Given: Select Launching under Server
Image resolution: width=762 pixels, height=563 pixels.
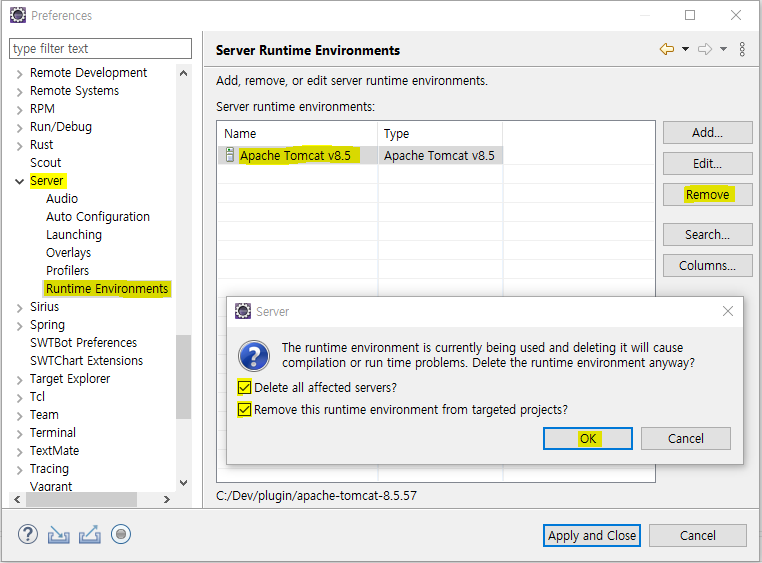Looking at the screenshot, I should pyautogui.click(x=74, y=235).
